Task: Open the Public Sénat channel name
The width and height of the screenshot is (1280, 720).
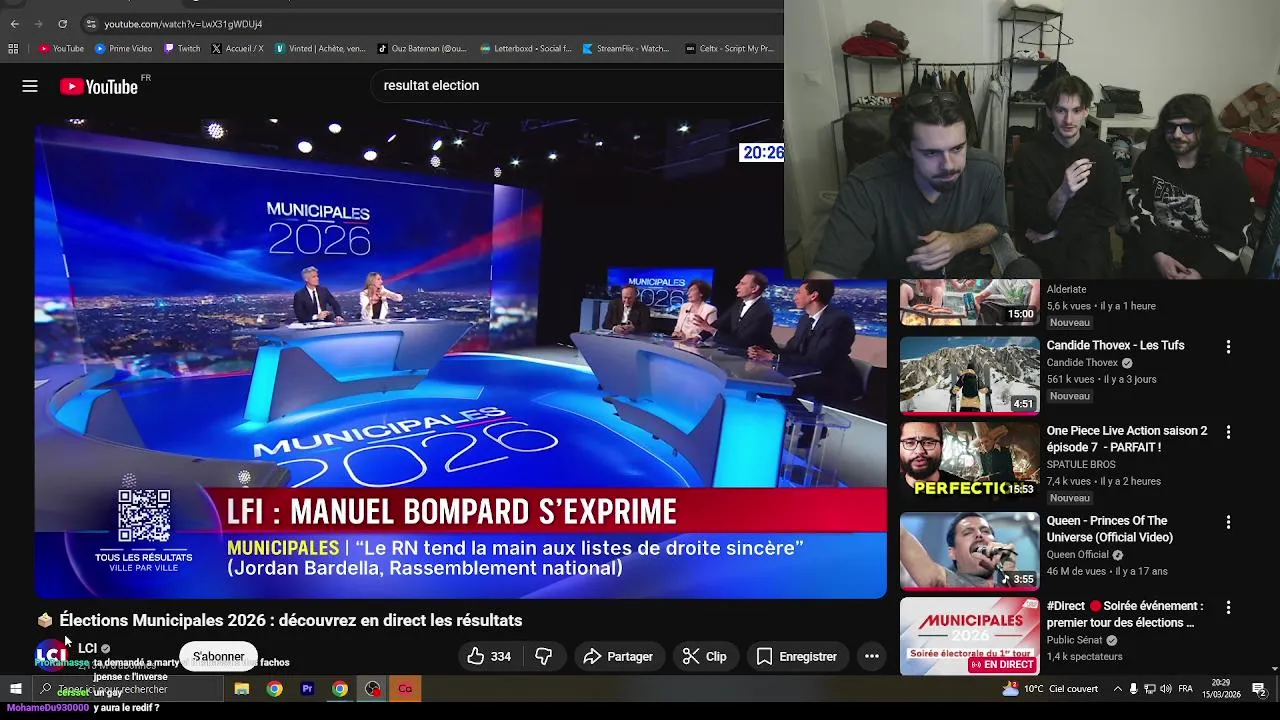Action: (1075, 640)
